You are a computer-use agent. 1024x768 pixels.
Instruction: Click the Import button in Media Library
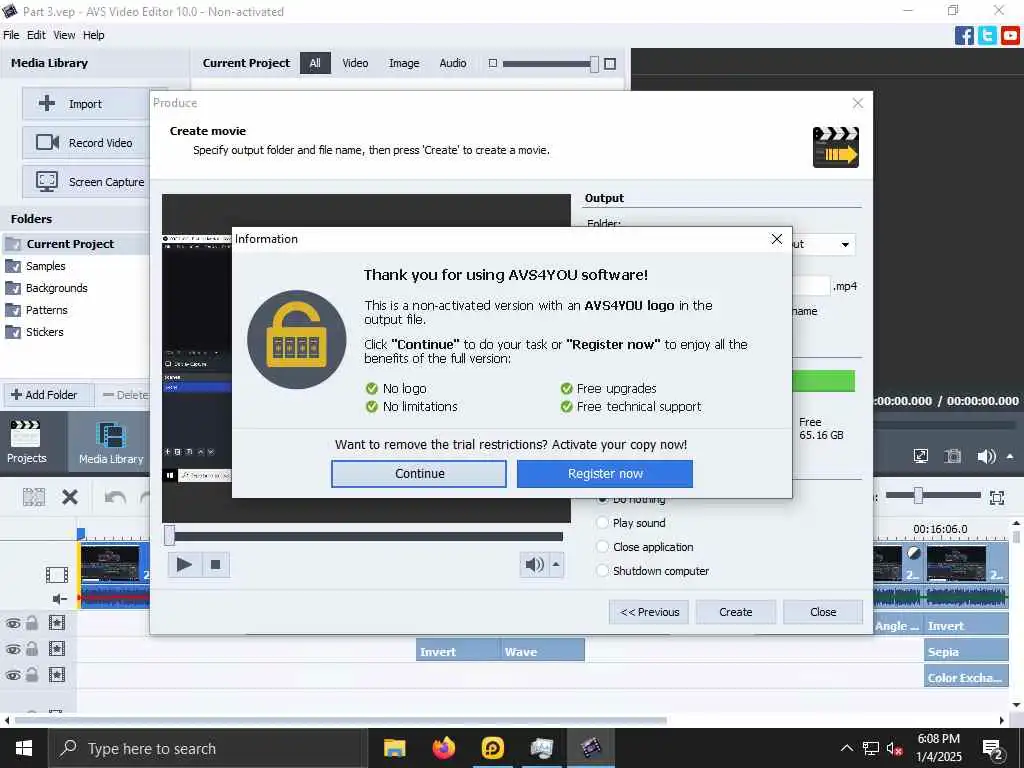point(86,104)
